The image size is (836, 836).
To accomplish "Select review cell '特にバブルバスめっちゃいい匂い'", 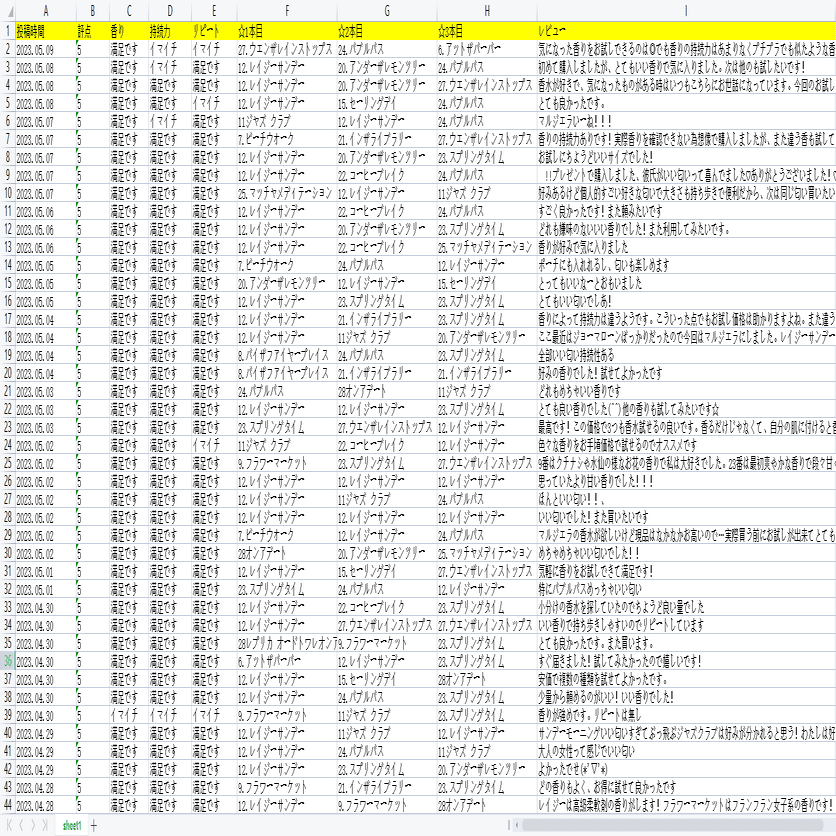I will [x=686, y=589].
